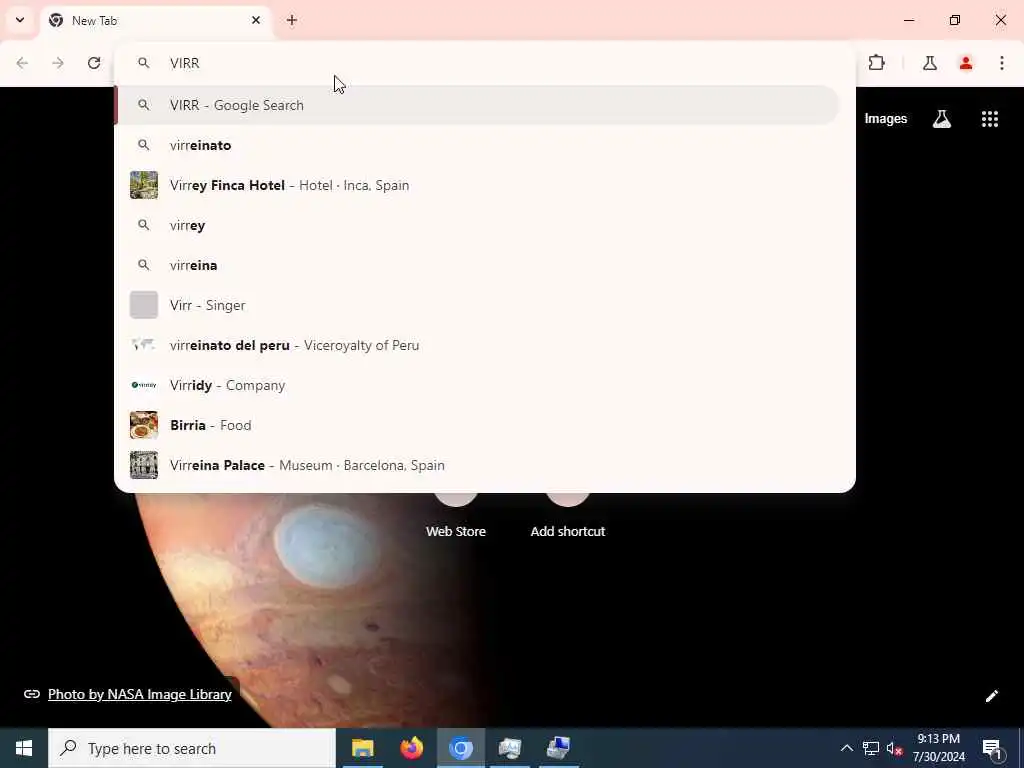This screenshot has width=1024, height=768.
Task: Open the Google apps grid
Action: 989,119
